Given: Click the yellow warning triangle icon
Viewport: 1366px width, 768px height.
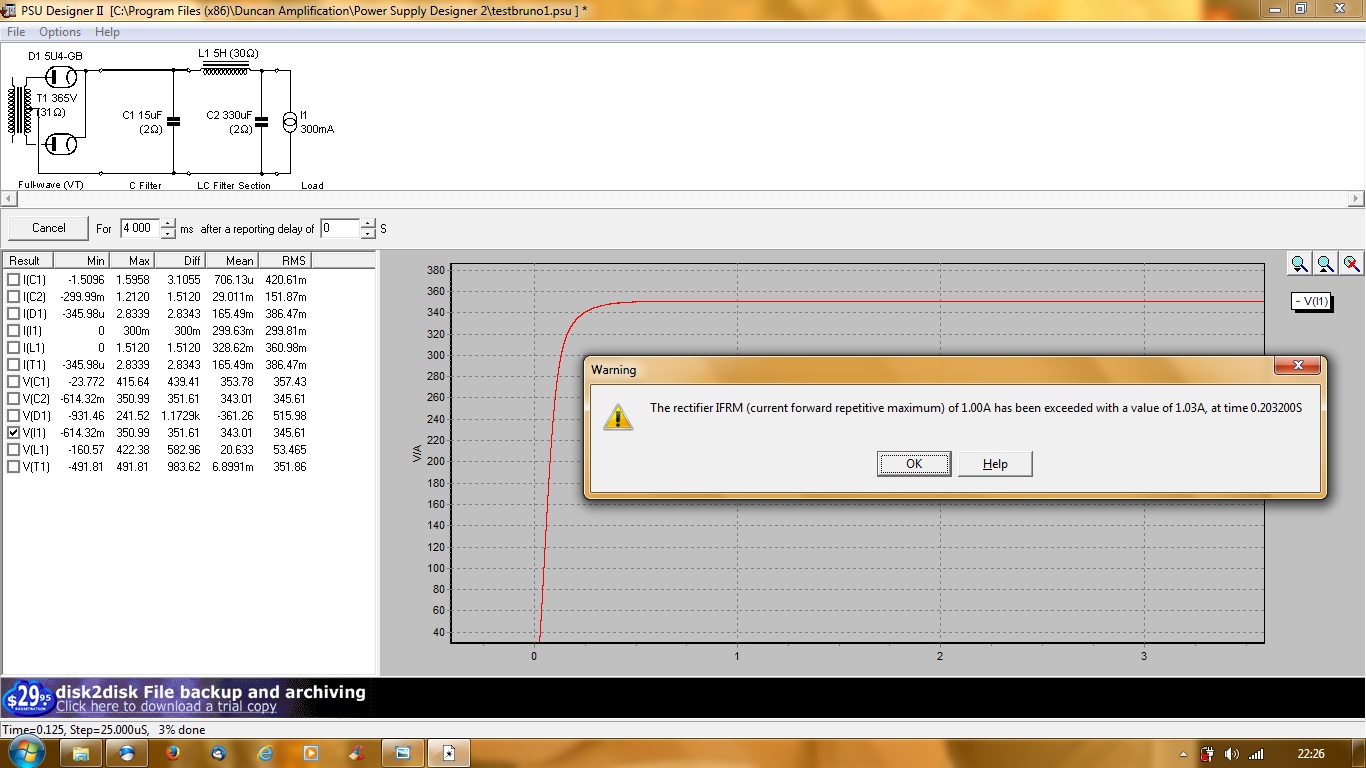Looking at the screenshot, I should tap(618, 417).
